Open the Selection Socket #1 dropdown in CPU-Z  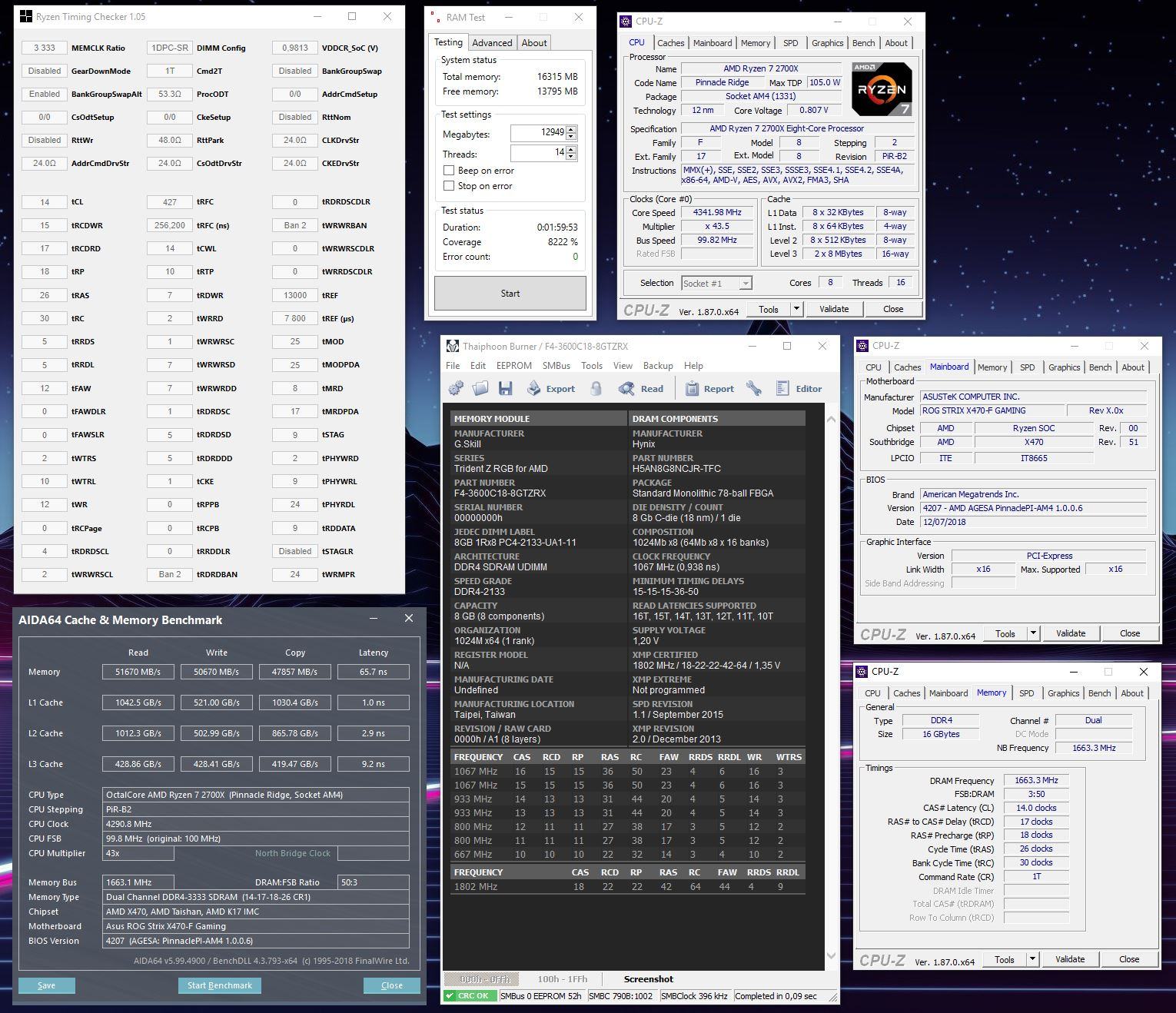click(x=716, y=283)
